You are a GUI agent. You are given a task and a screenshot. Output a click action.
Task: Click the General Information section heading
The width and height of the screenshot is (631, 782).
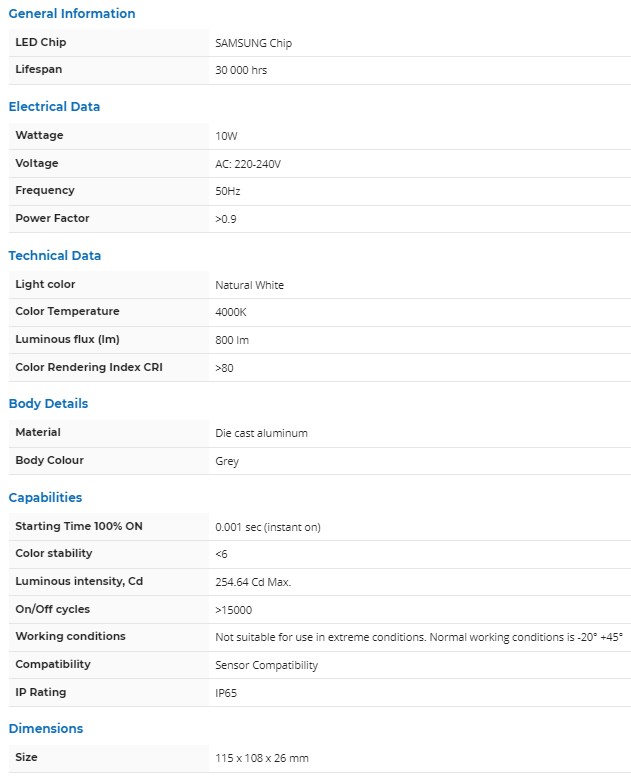click(72, 14)
